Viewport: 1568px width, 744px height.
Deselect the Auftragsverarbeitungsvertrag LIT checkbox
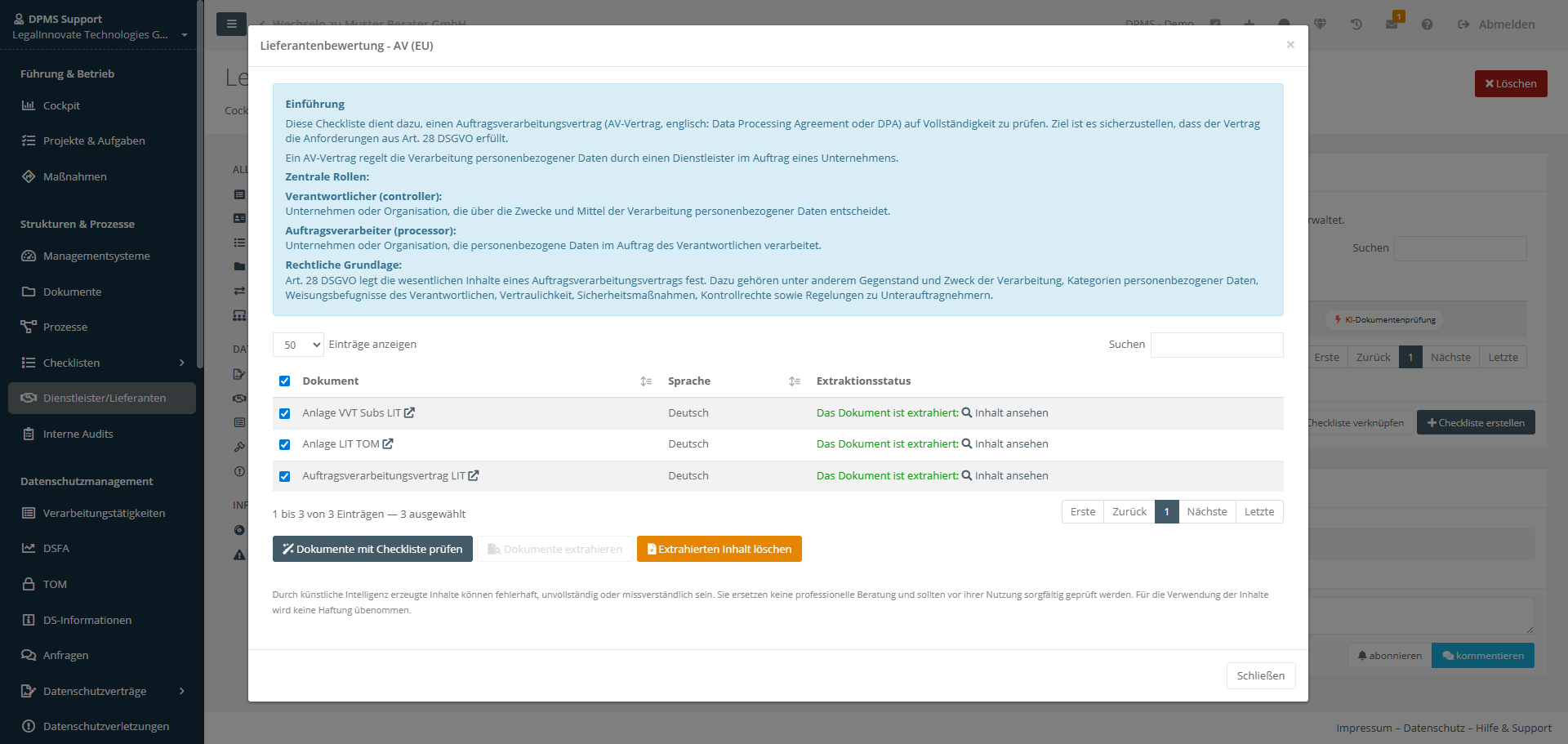(x=285, y=477)
